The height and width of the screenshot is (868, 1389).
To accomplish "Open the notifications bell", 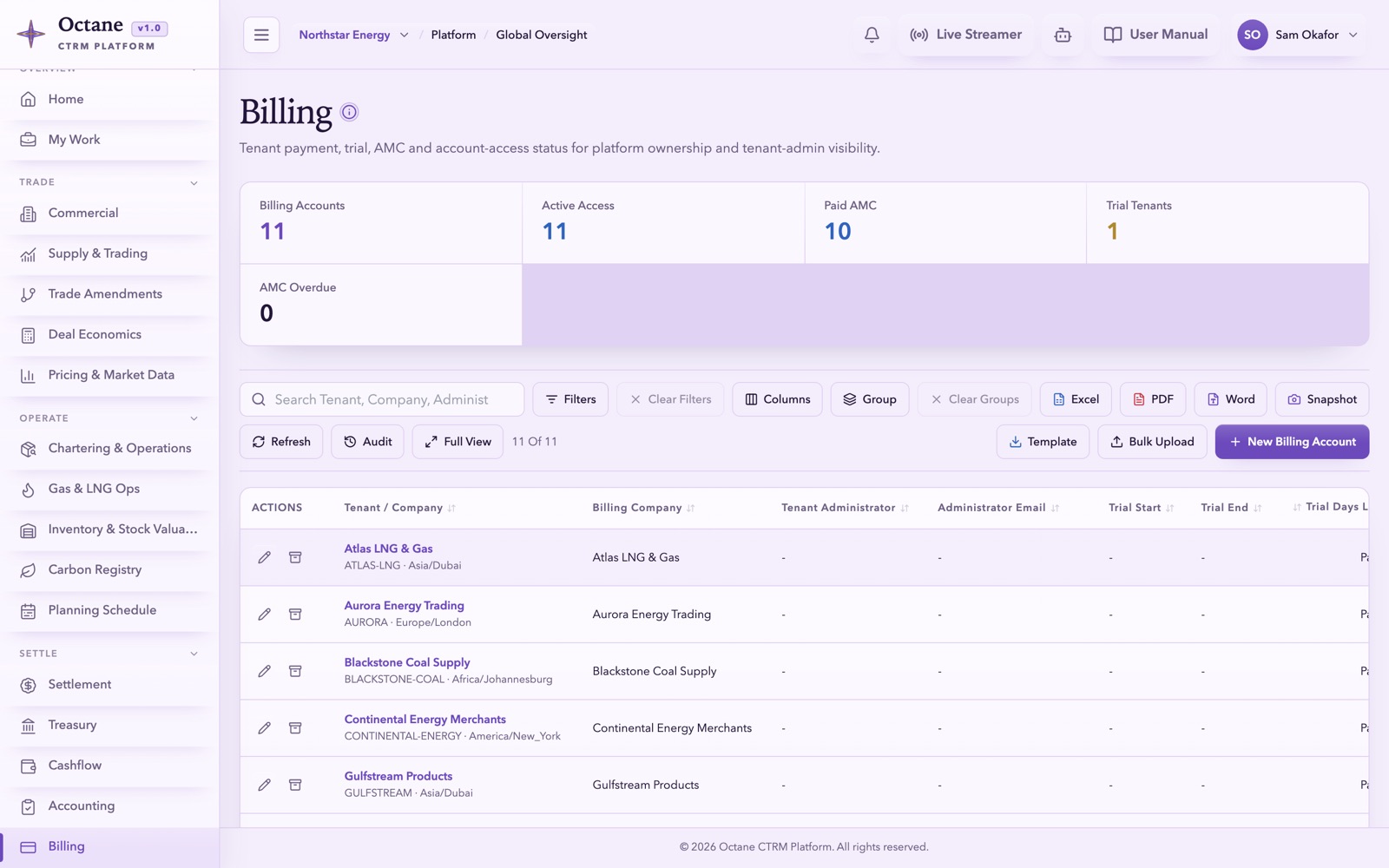I will click(x=872, y=35).
